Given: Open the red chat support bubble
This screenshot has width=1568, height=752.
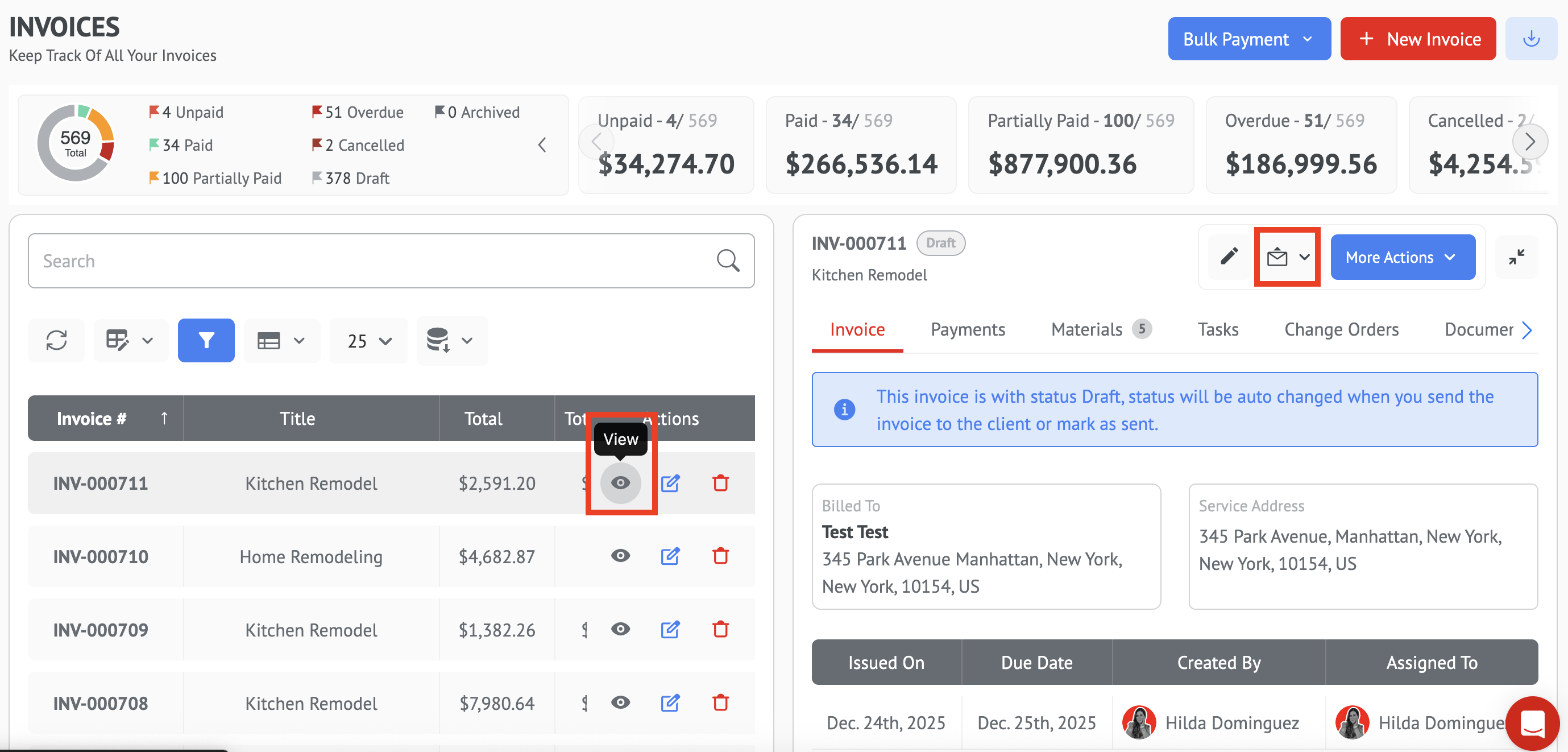Looking at the screenshot, I should (x=1532, y=723).
